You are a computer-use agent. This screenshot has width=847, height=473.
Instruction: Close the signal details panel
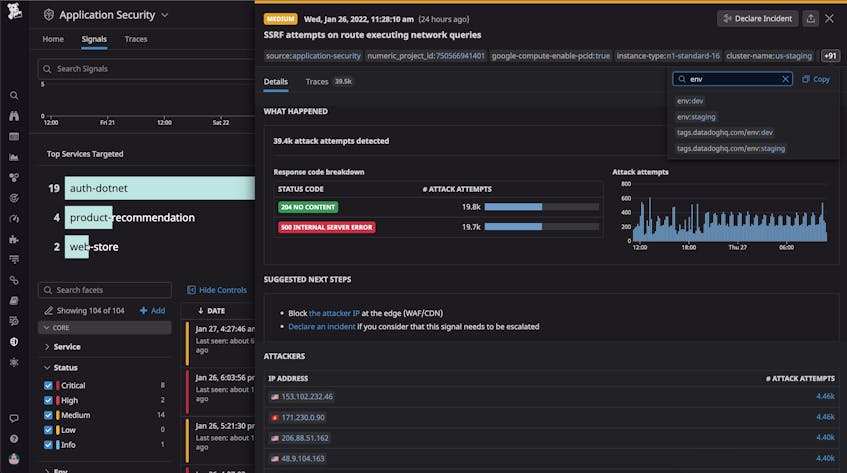tap(829, 18)
